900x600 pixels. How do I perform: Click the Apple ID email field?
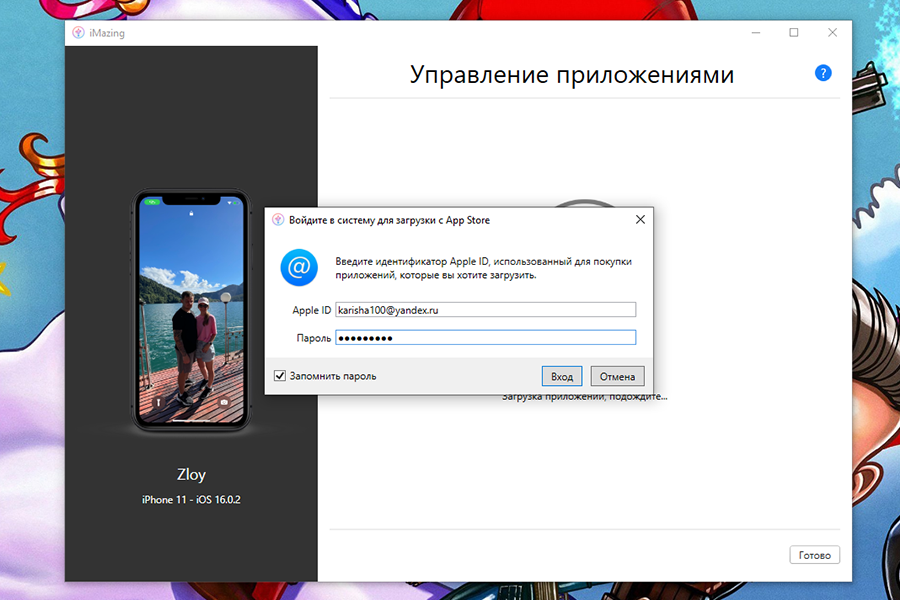486,310
